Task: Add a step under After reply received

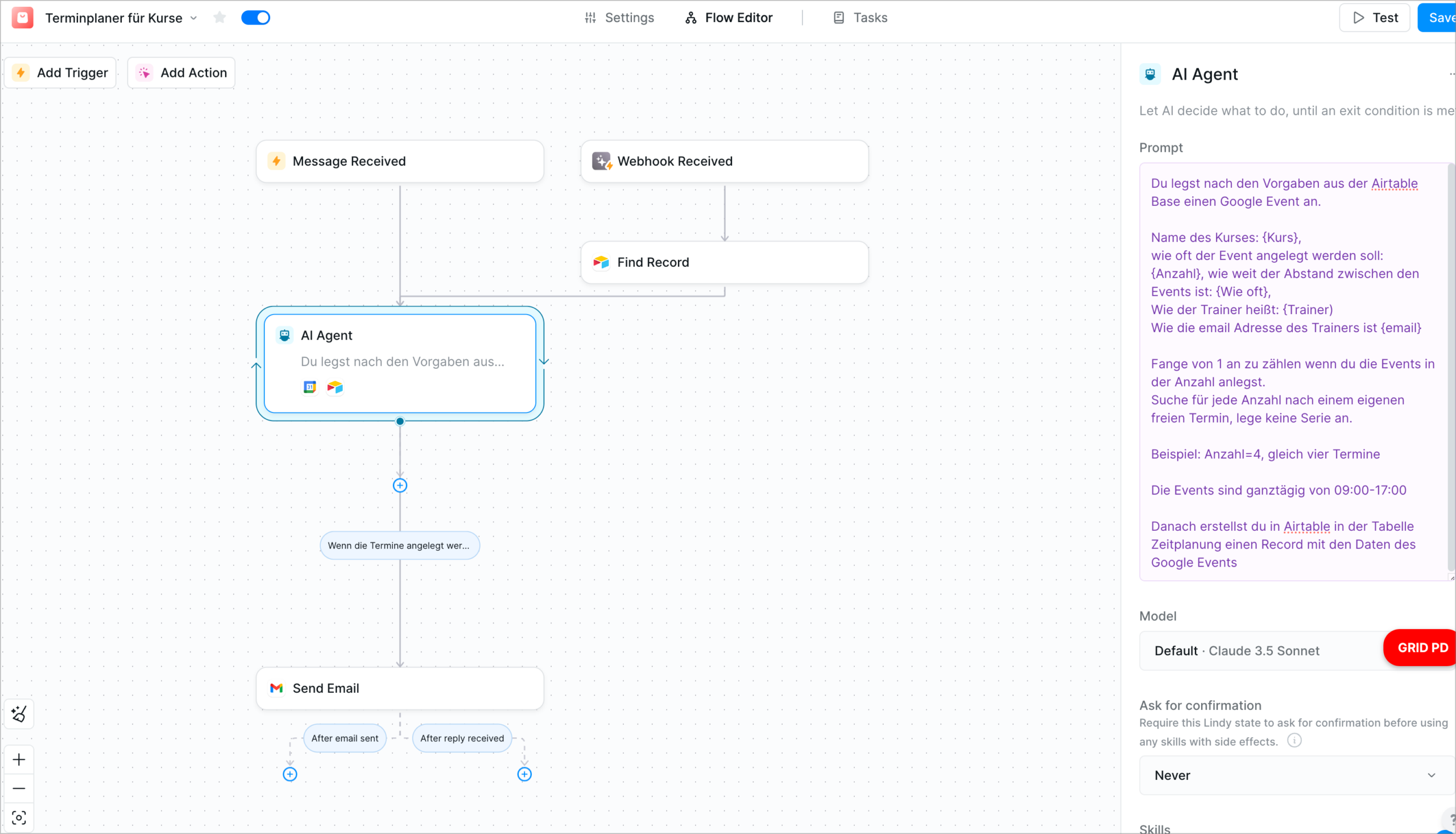Action: [x=524, y=774]
